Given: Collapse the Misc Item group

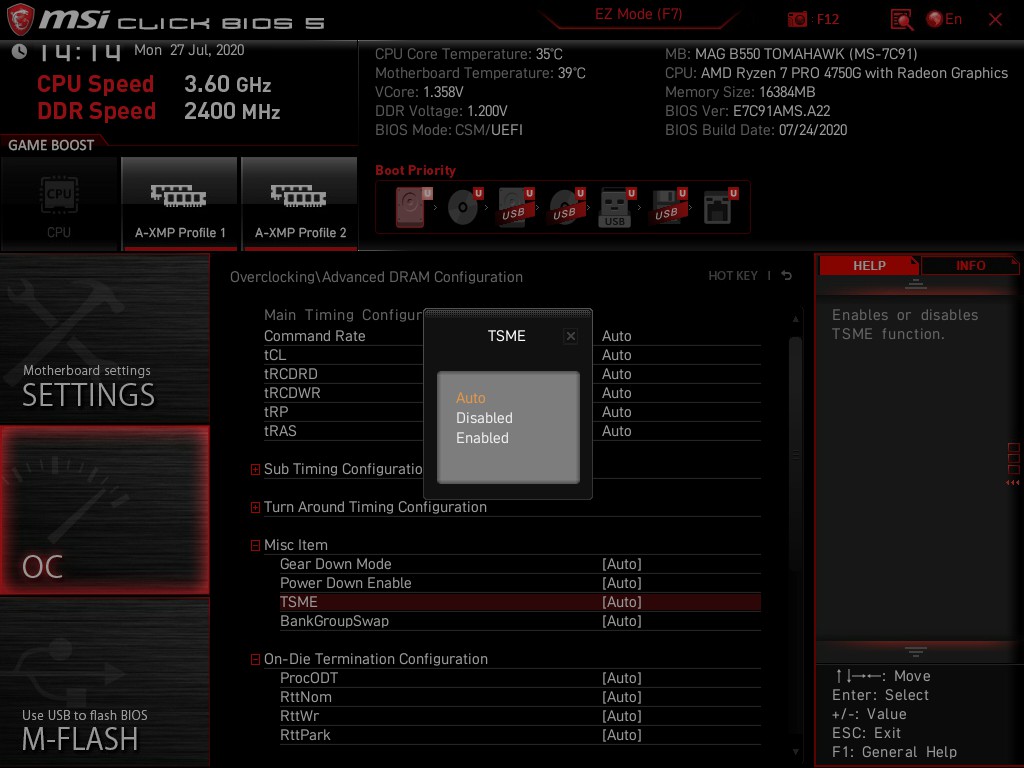Looking at the screenshot, I should 255,545.
